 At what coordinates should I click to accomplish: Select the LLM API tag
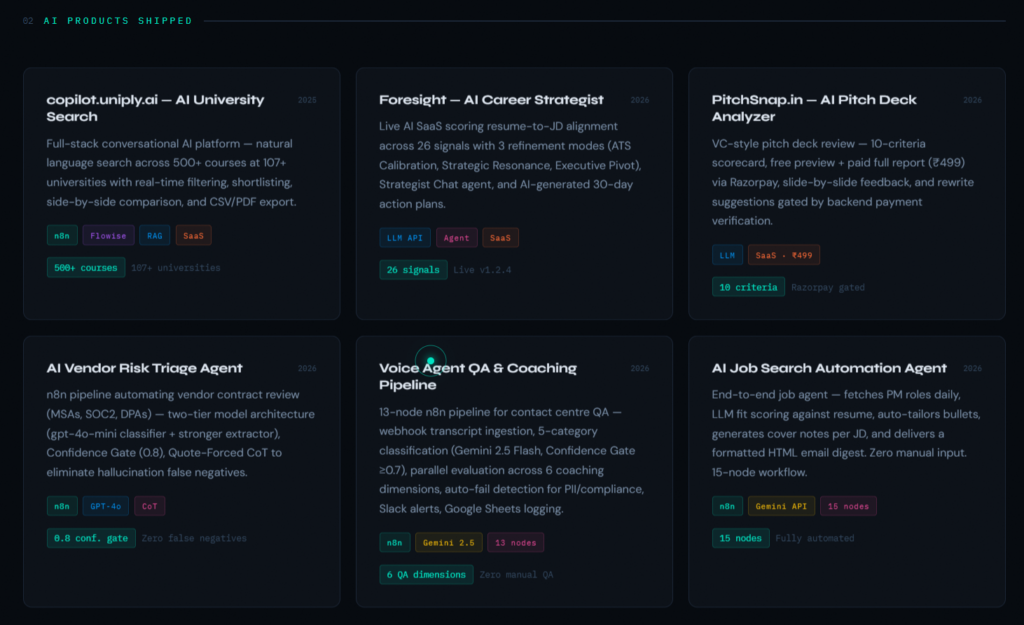tap(405, 238)
